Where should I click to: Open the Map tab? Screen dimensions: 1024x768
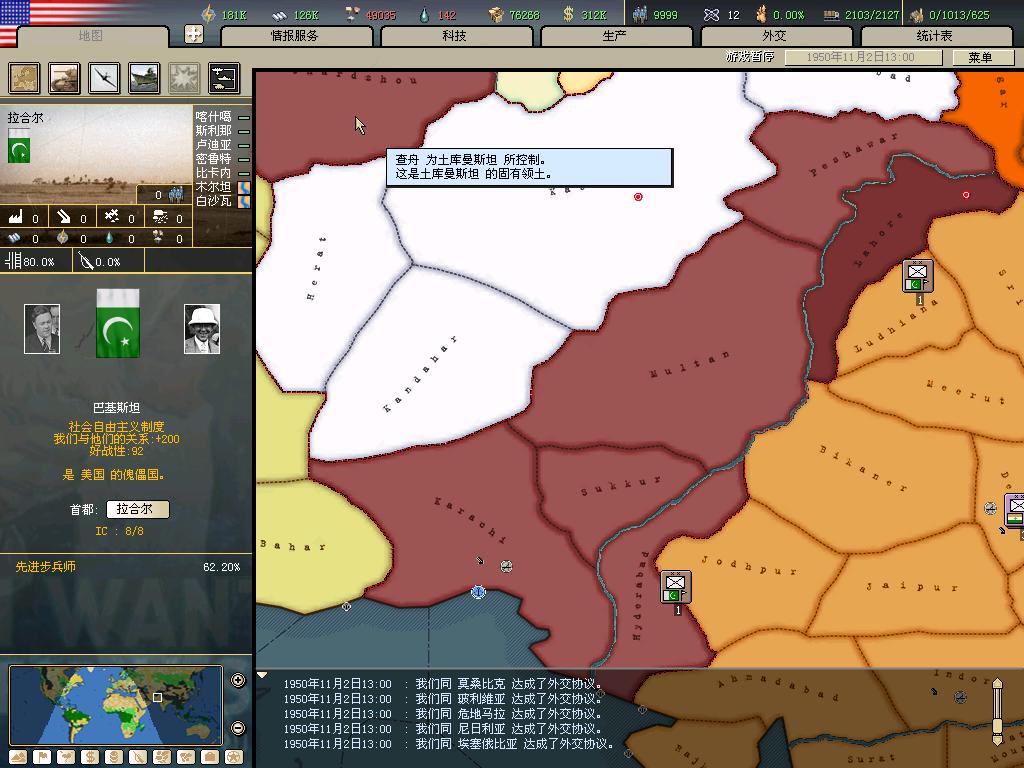pyautogui.click(x=91, y=36)
